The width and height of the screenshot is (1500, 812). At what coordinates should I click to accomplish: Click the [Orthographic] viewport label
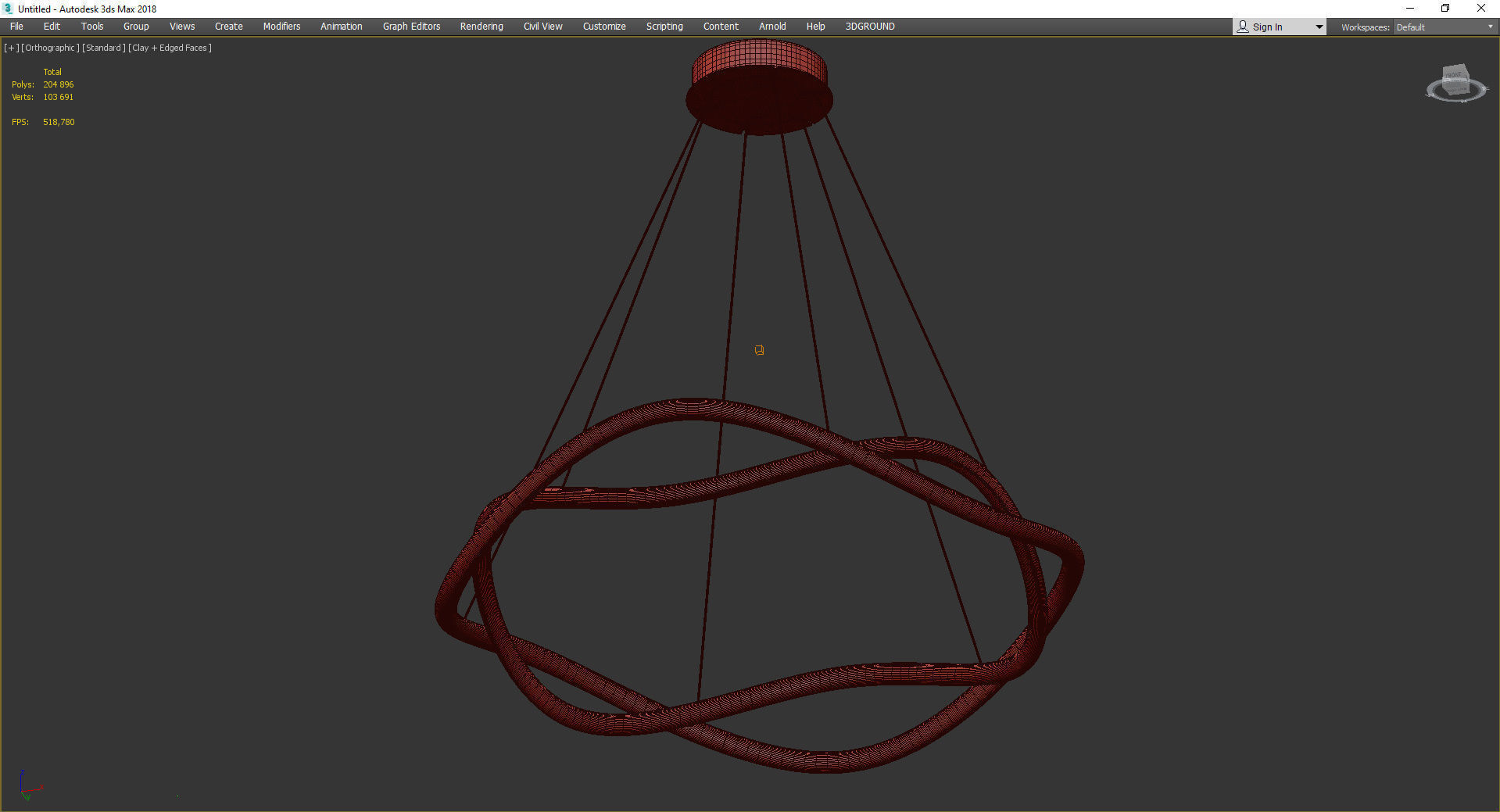coord(50,48)
